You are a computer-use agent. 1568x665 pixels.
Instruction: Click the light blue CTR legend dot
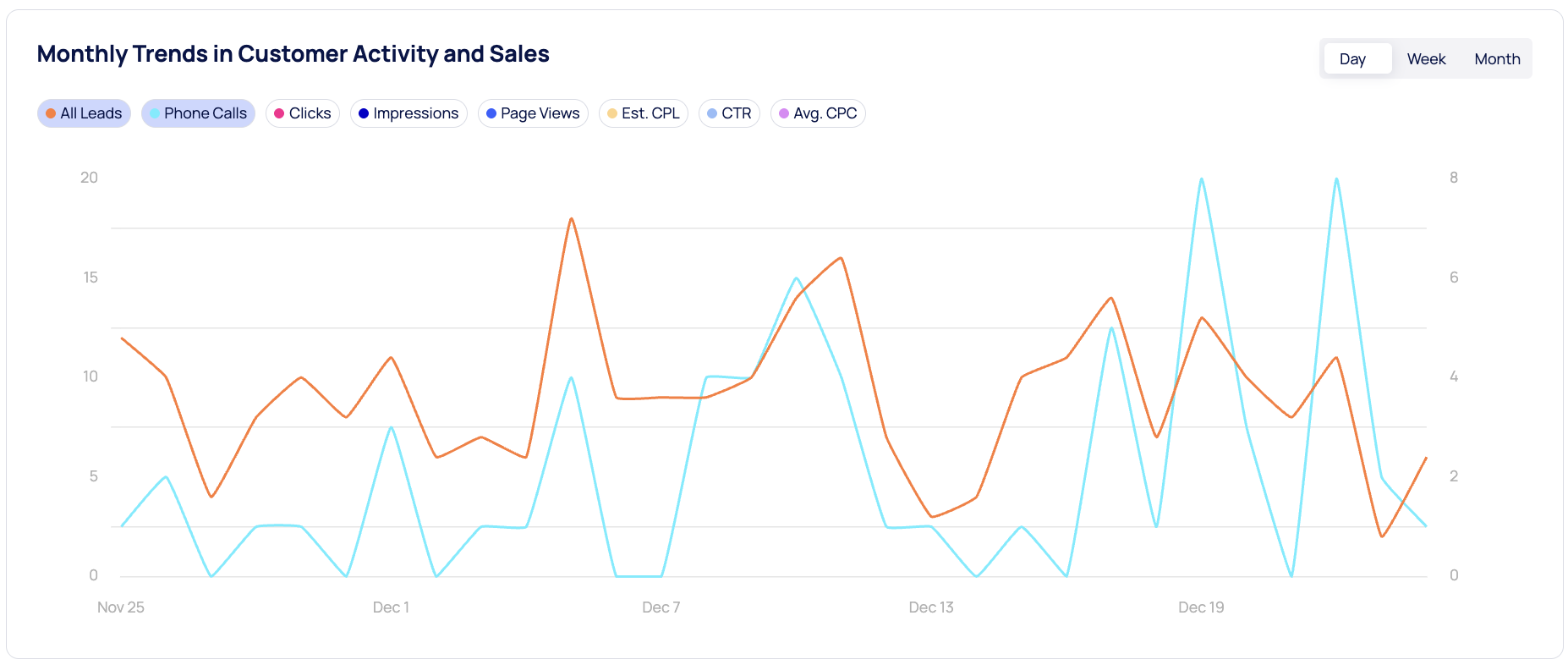[711, 113]
